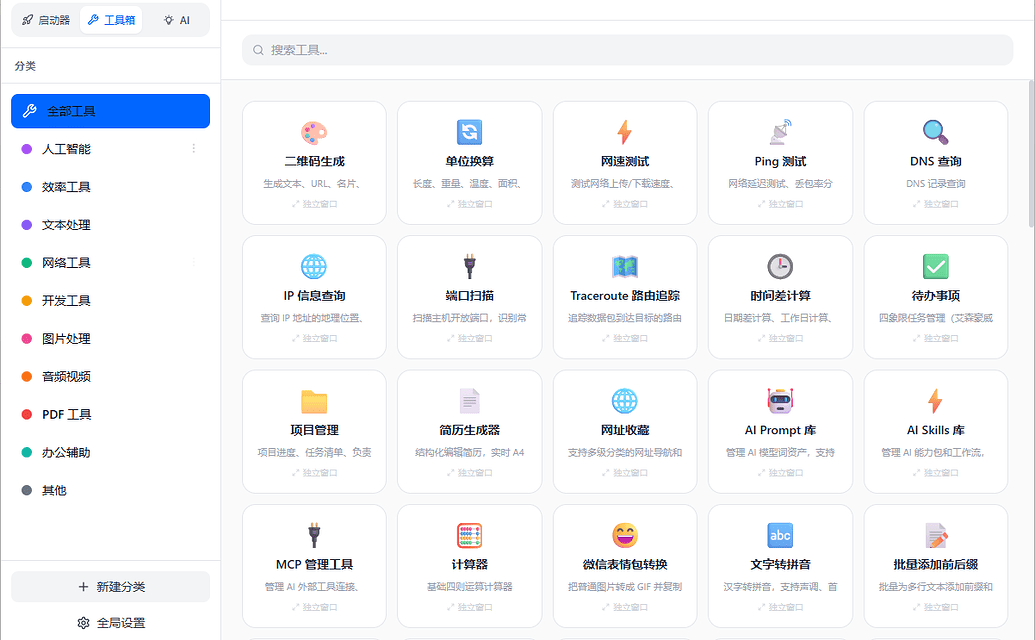Open the 人工智能 three-dot options menu
The image size is (1035, 640).
193,148
